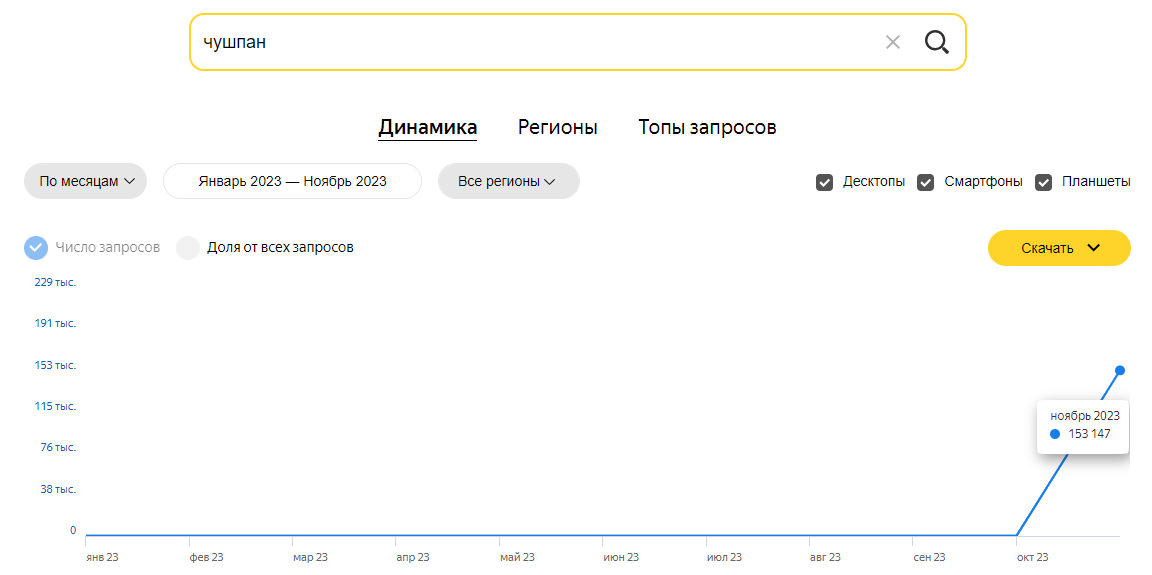The height and width of the screenshot is (575, 1152).
Task: Clear the search query with X icon
Action: coord(893,43)
